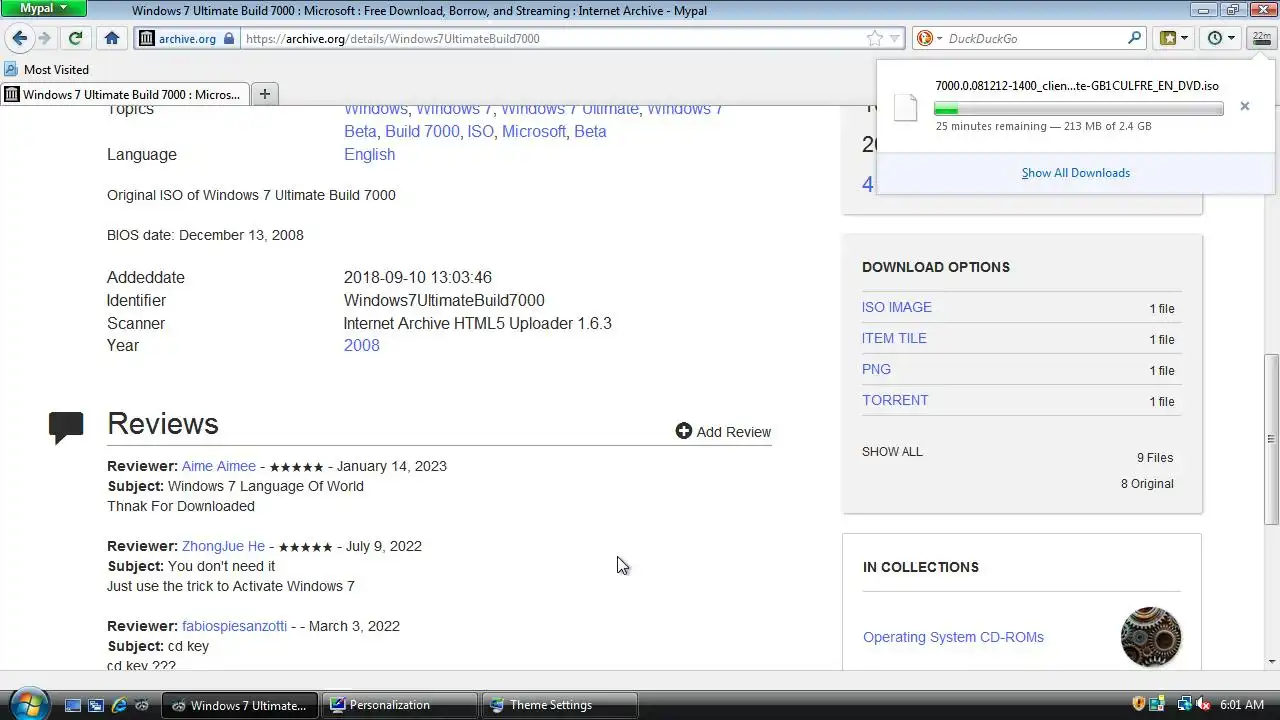Open the History clock button
This screenshot has width=1280, height=720.
point(1214,38)
